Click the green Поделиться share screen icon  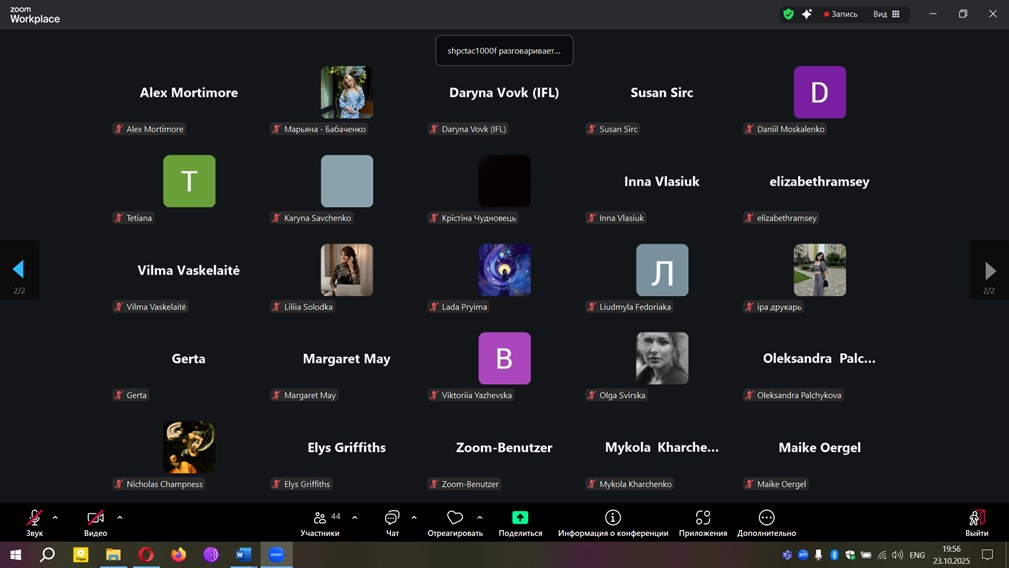pyautogui.click(x=520, y=518)
